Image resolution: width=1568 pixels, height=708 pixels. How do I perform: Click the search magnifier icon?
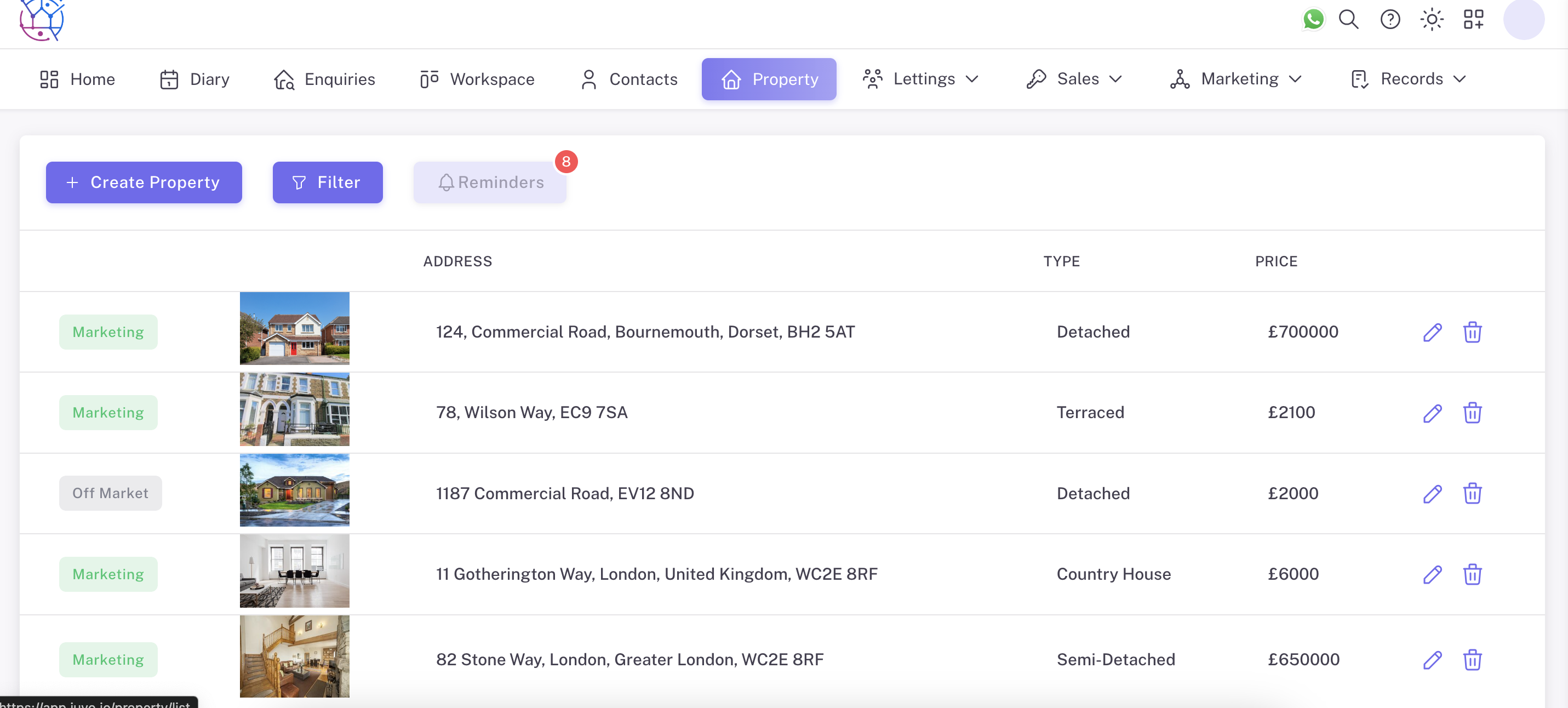pyautogui.click(x=1348, y=20)
